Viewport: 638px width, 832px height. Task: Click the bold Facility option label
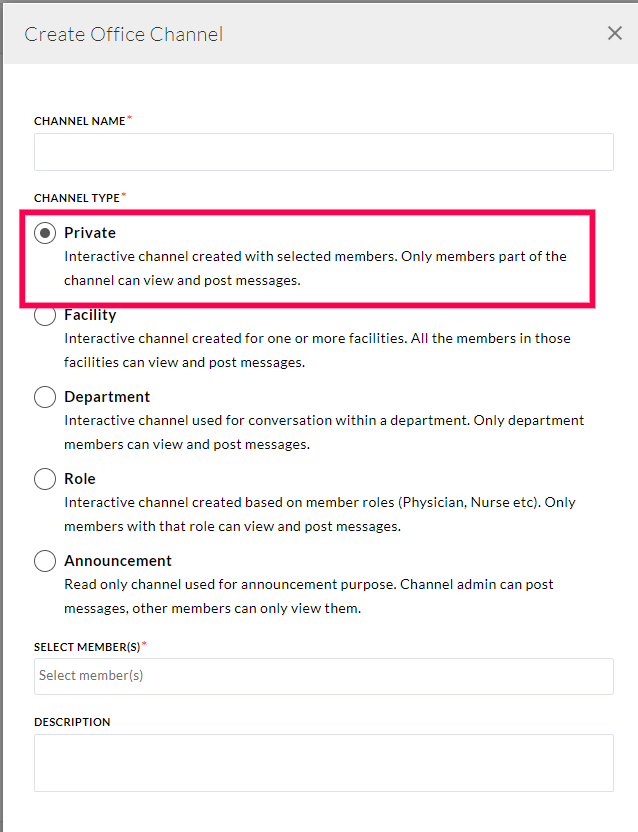tap(90, 315)
